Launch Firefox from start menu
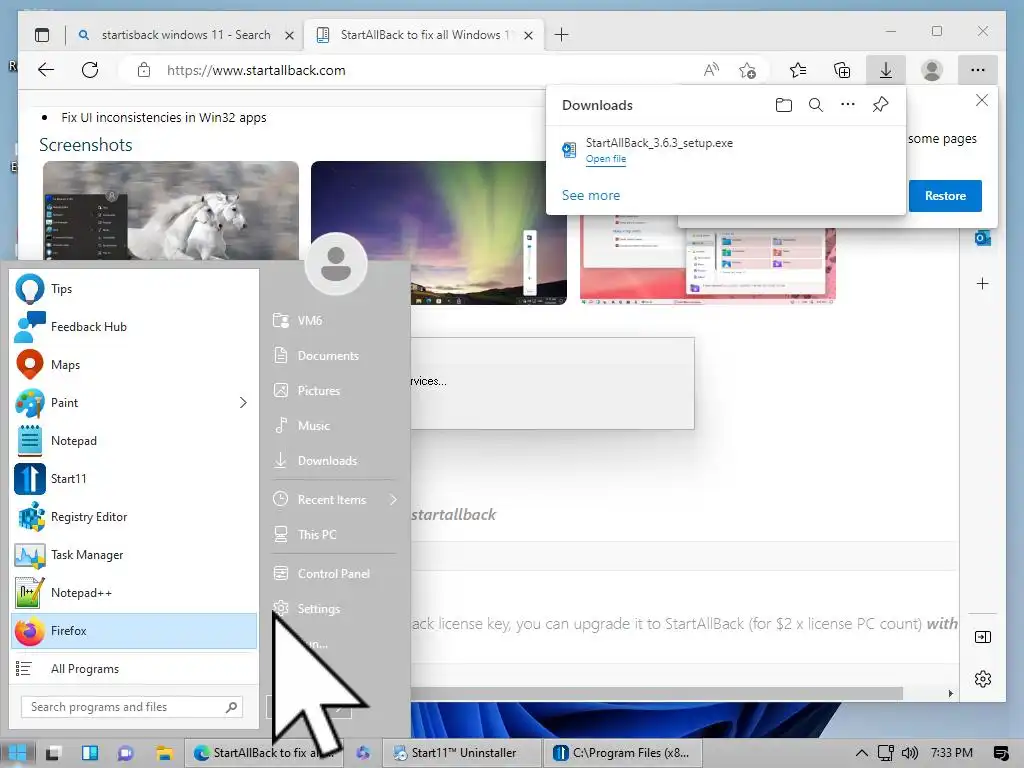Image resolution: width=1024 pixels, height=768 pixels. (x=134, y=631)
